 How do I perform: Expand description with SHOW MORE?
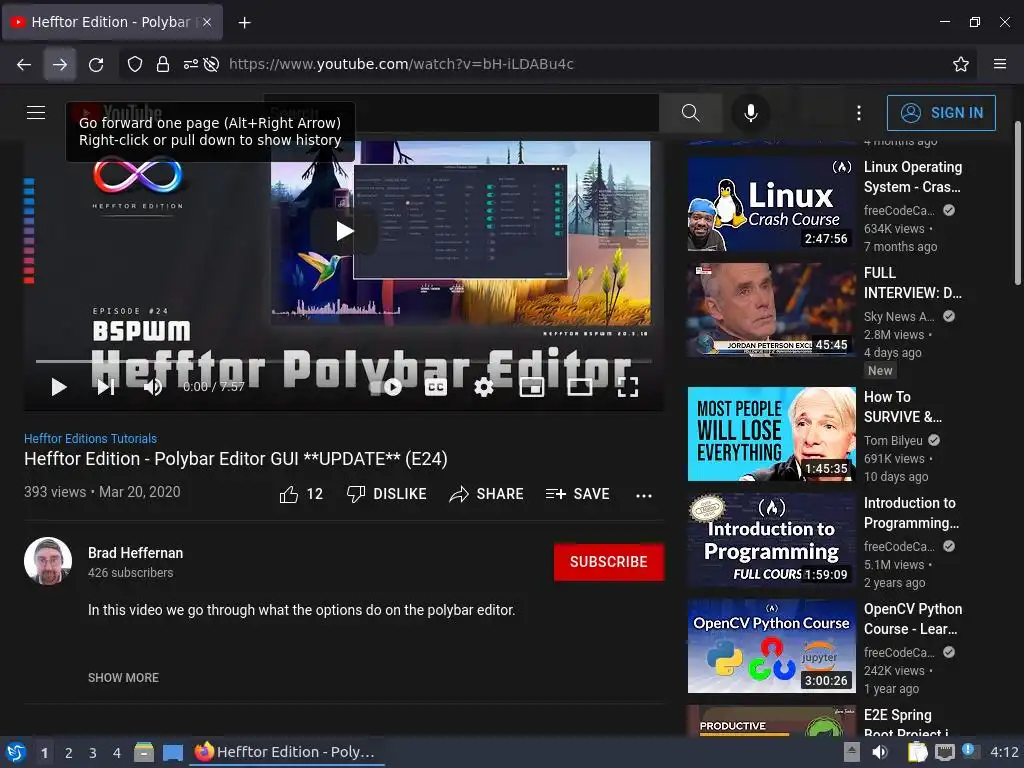point(123,678)
